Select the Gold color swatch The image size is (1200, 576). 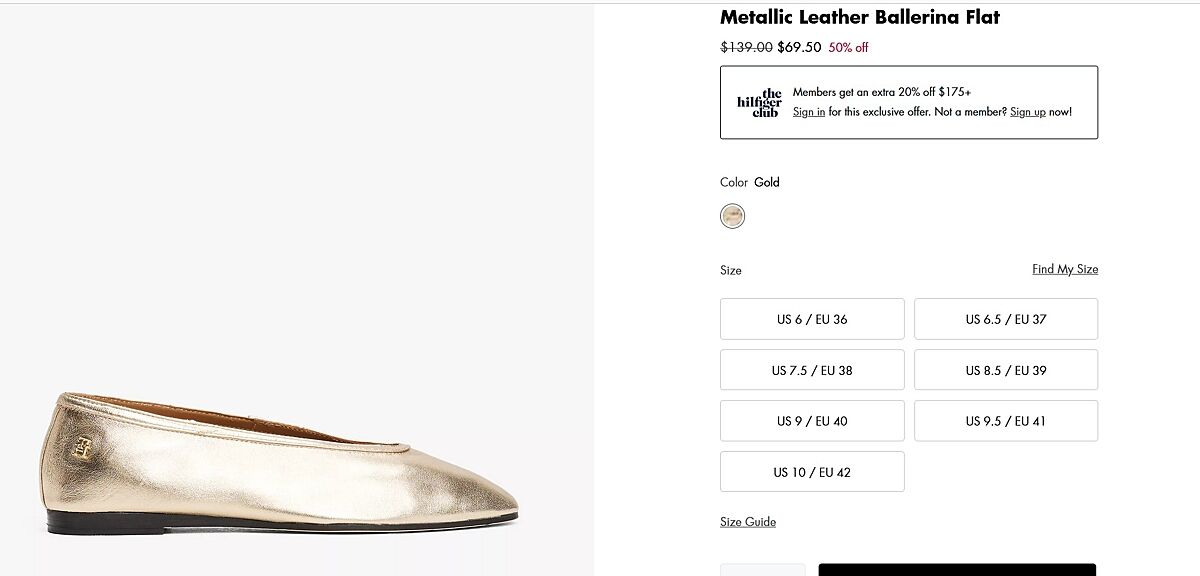pos(732,216)
